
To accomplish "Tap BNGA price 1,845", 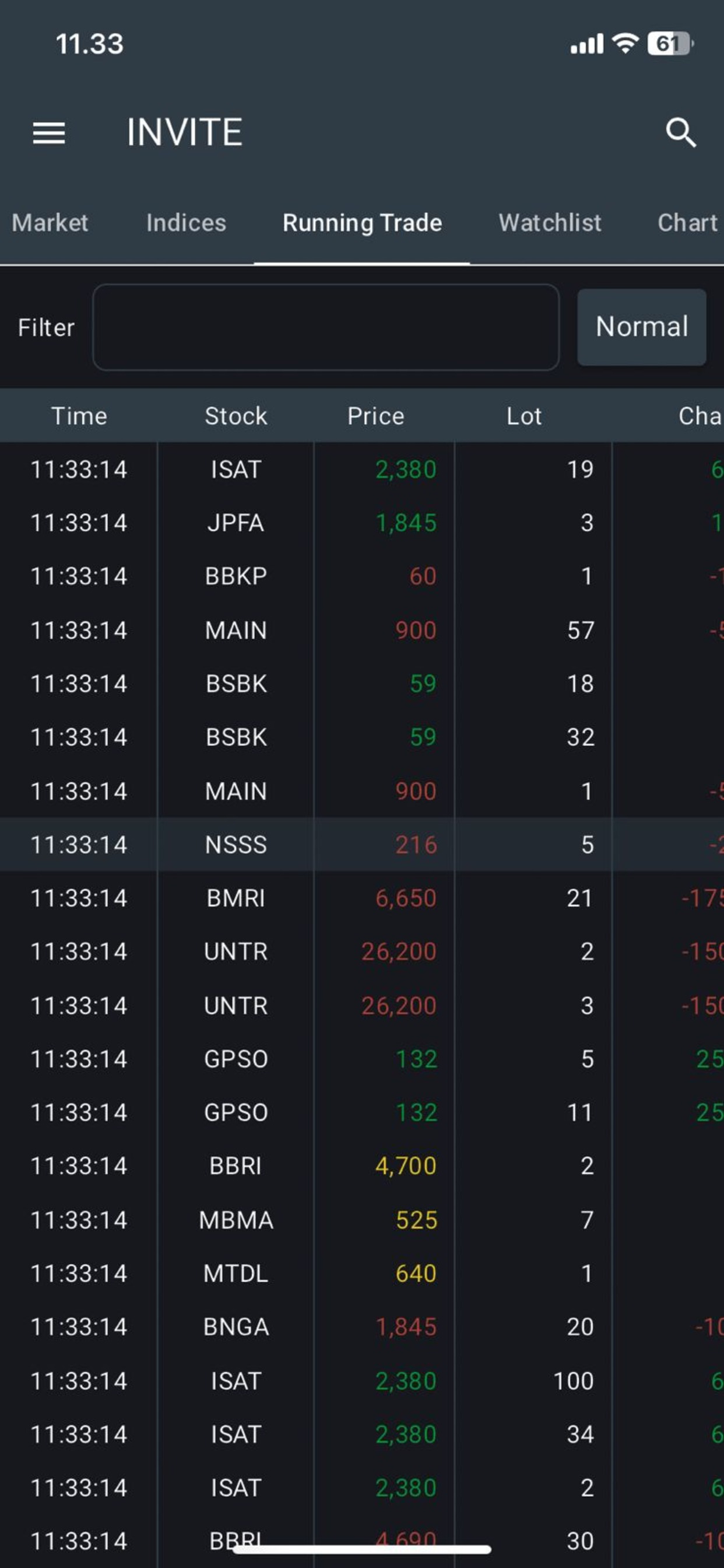I will tap(406, 1327).
